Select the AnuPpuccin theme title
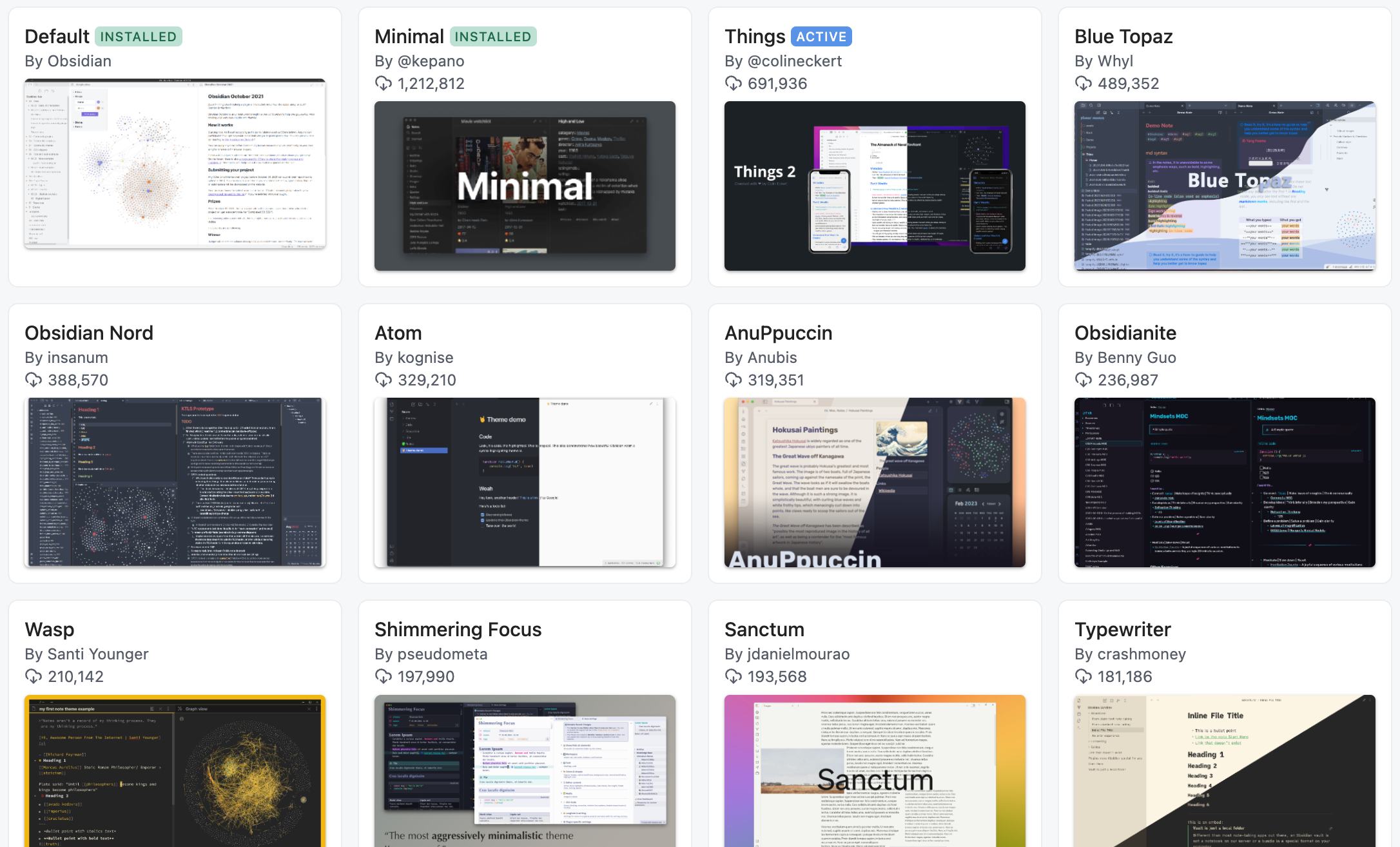This screenshot has height=847, width=1400. tap(779, 333)
